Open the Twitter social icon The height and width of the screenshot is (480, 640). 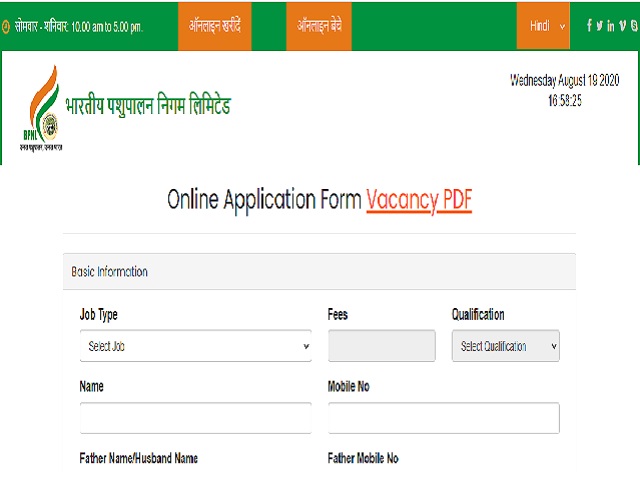pos(599,26)
